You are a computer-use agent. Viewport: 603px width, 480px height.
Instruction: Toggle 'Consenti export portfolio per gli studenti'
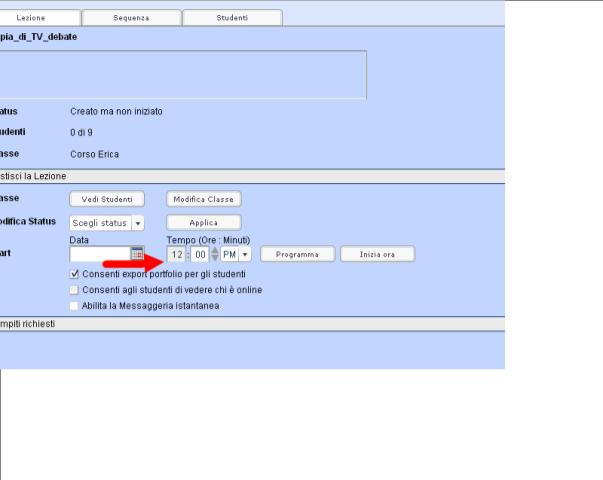74,273
